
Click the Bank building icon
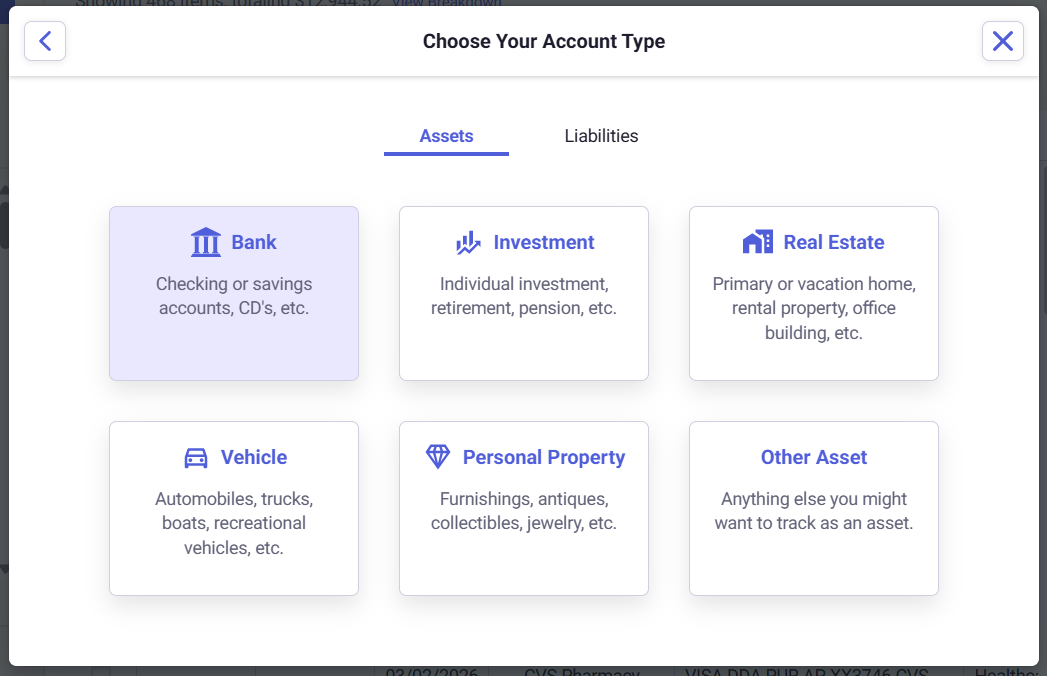coord(205,242)
